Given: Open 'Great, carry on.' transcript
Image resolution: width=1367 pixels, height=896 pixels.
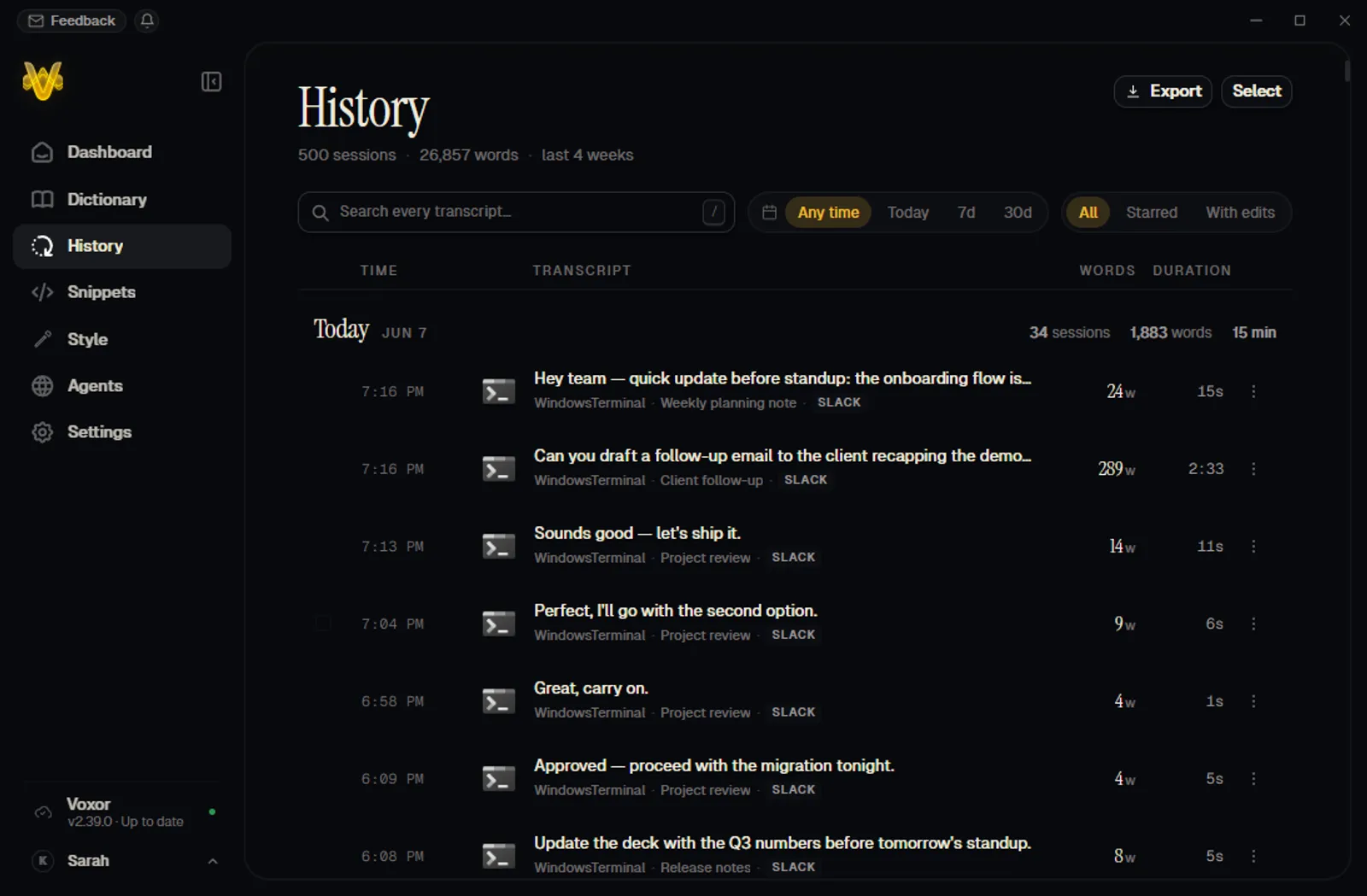Looking at the screenshot, I should (591, 688).
